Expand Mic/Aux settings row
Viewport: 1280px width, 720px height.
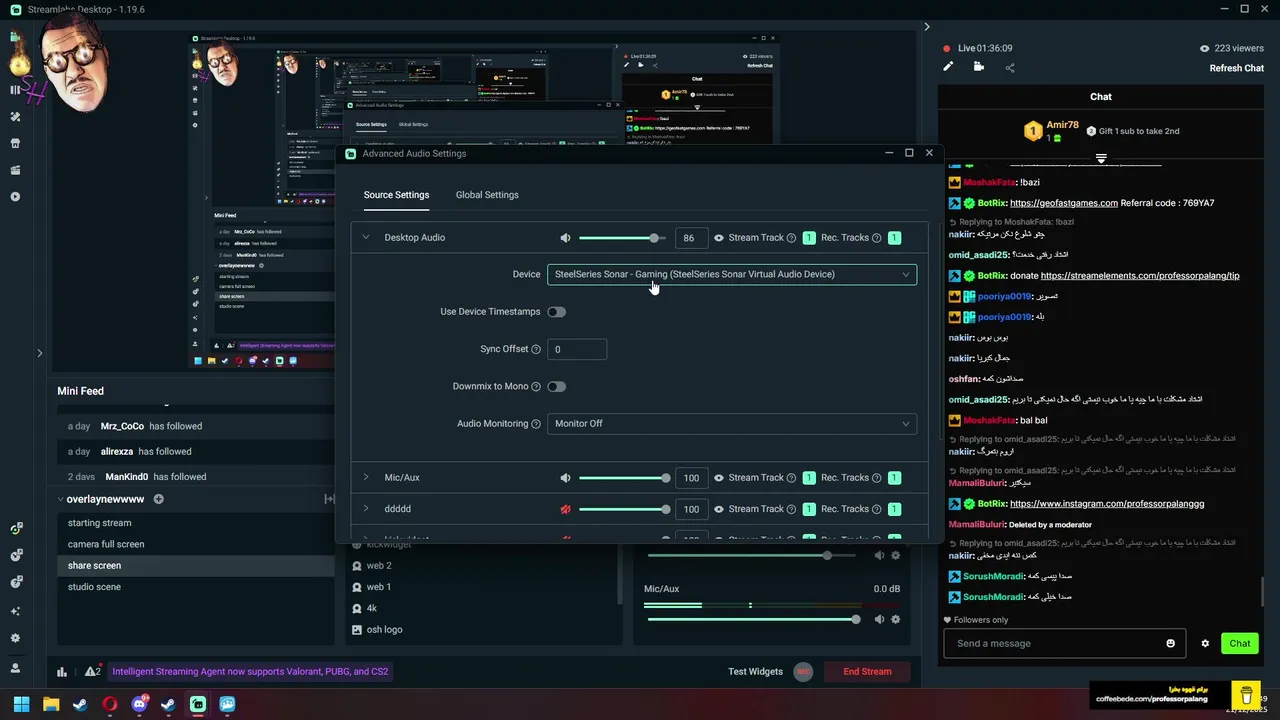pyautogui.click(x=366, y=478)
